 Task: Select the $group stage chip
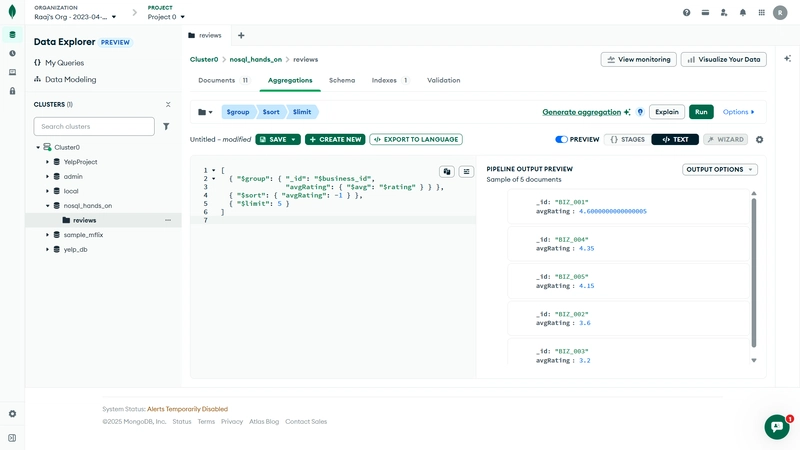[x=238, y=112]
